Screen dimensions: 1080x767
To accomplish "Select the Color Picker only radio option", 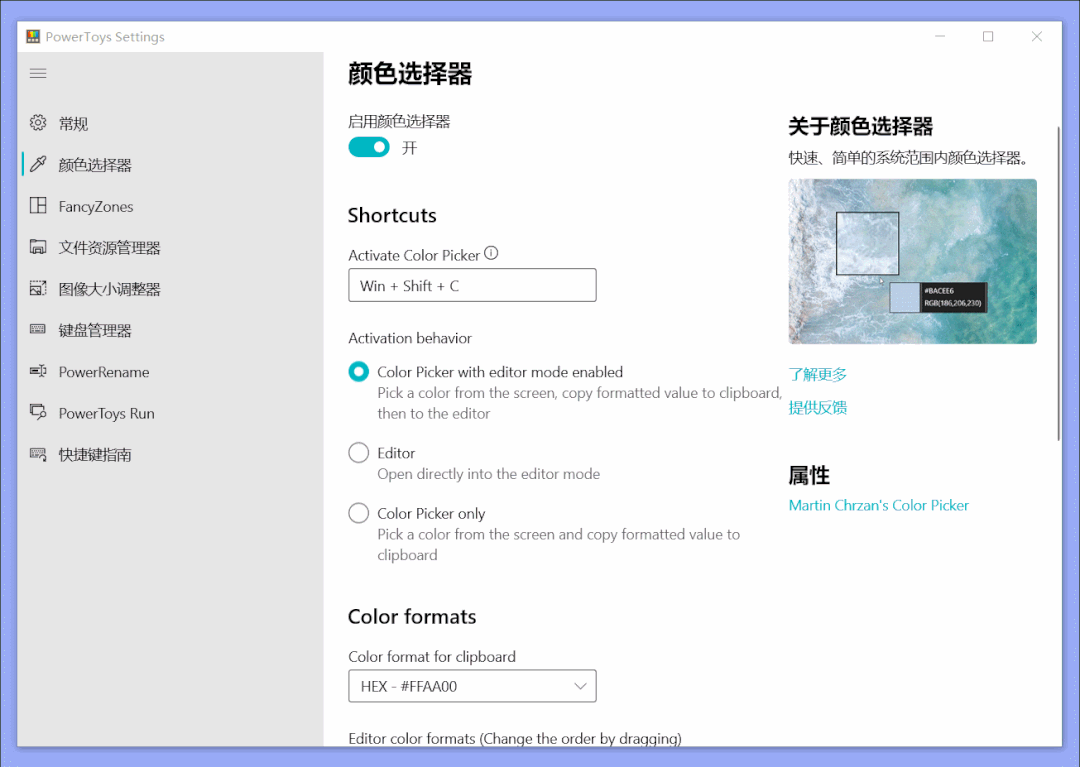I will click(x=359, y=513).
